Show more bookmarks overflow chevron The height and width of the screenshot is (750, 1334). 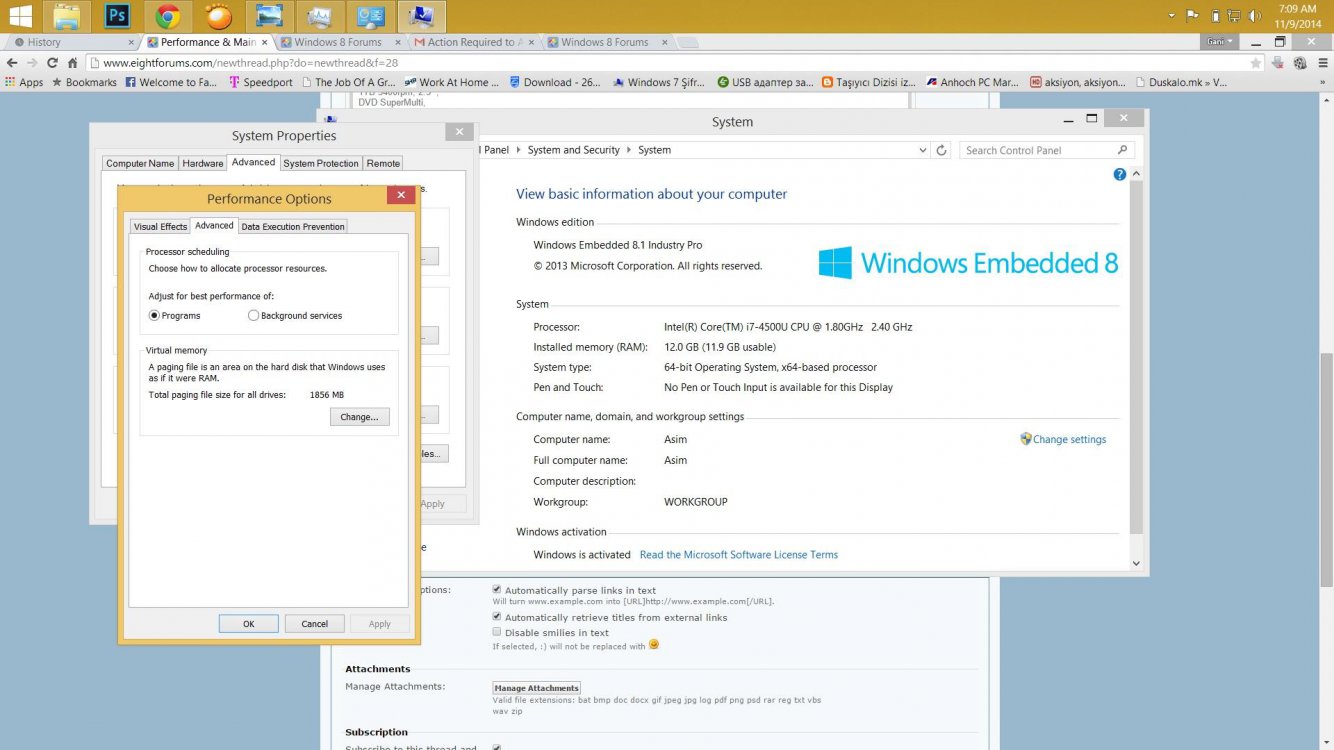coord(1324,82)
